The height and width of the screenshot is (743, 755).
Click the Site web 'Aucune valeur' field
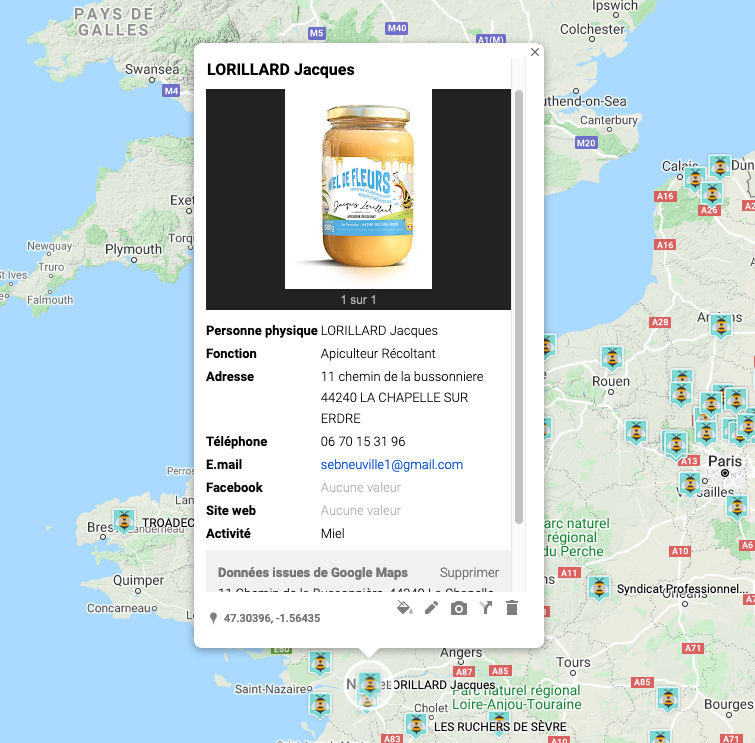361,510
